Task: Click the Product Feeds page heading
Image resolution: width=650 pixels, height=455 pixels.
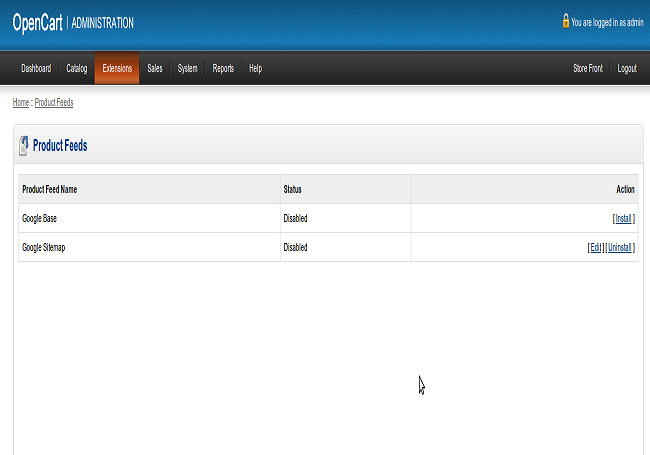Action: (60, 145)
